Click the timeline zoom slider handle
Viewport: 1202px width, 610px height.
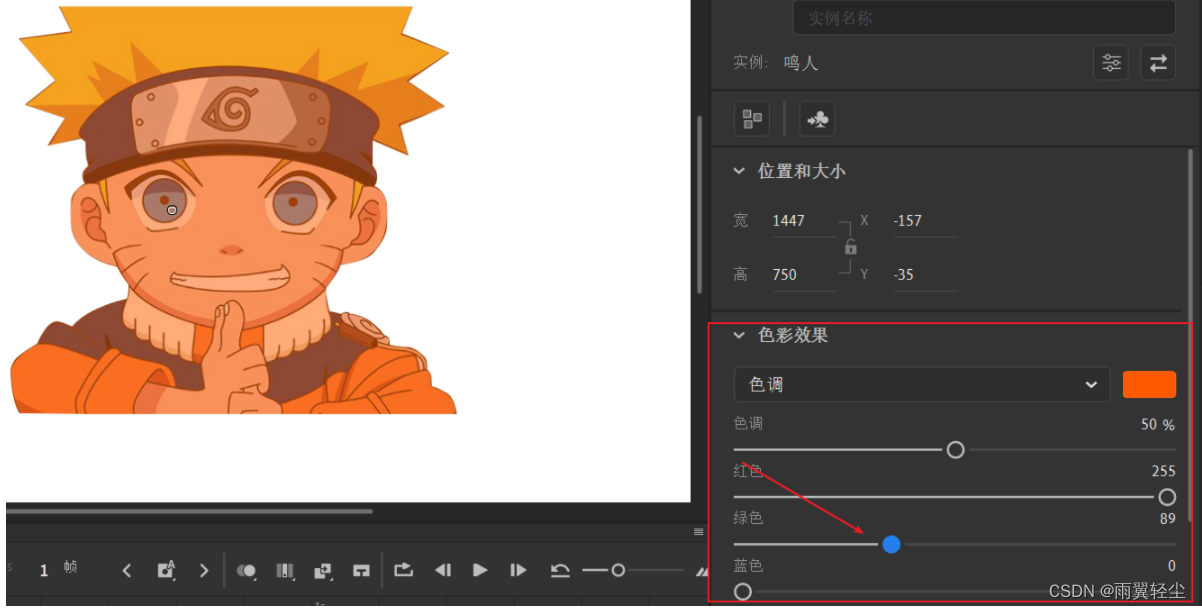click(618, 570)
